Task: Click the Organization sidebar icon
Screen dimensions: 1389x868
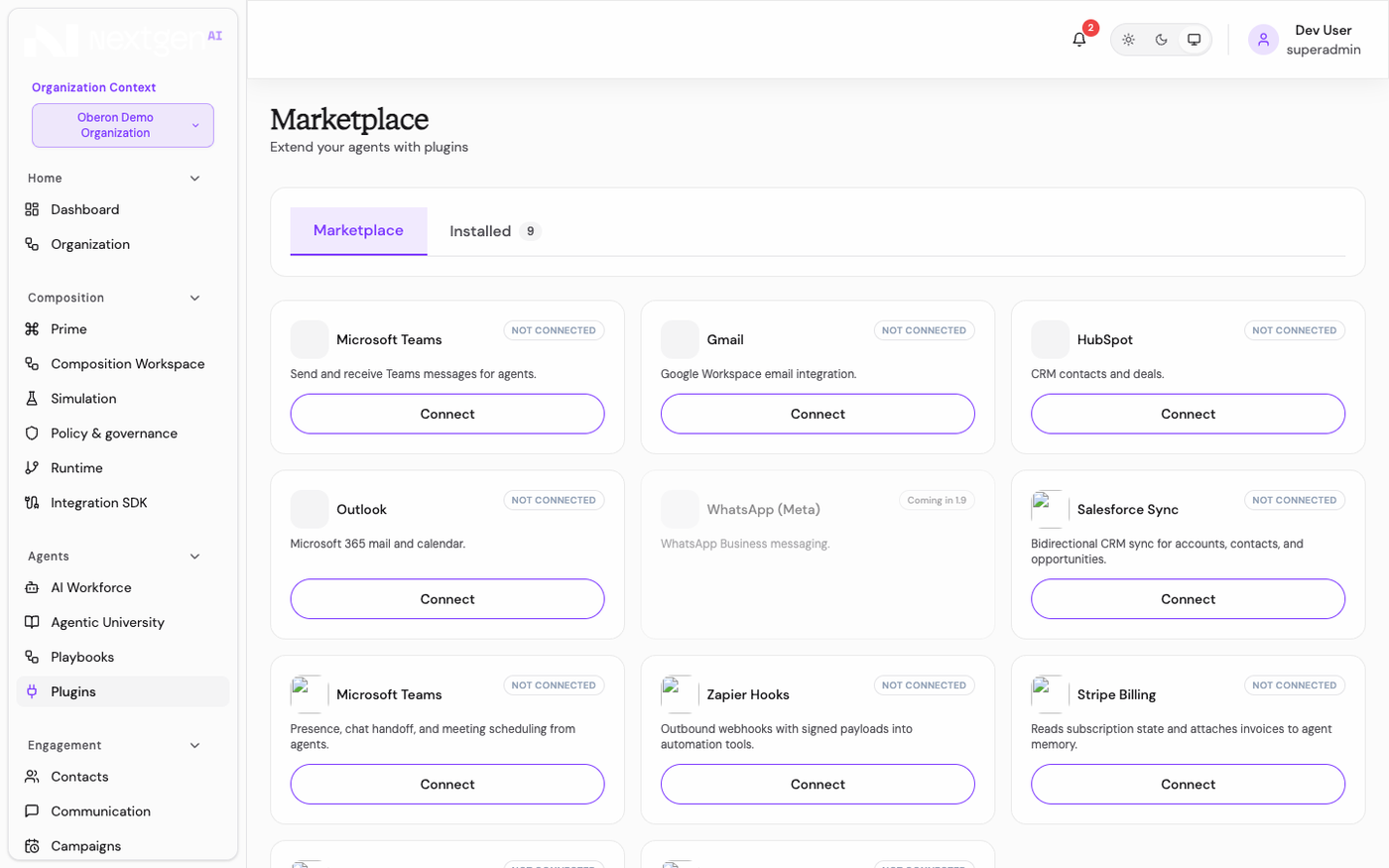Action: (x=32, y=244)
